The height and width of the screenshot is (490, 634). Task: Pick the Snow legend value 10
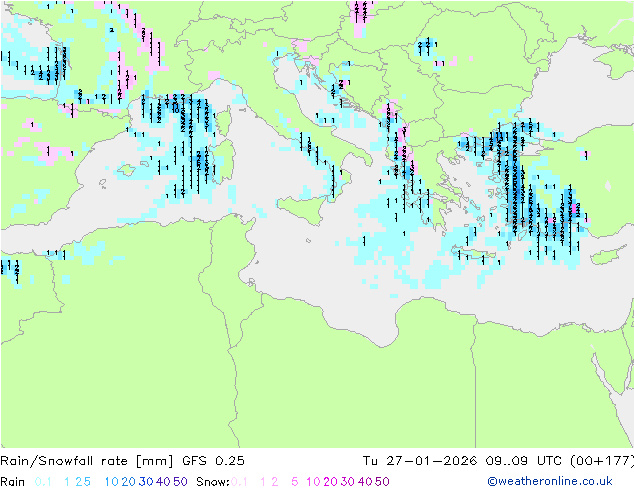coord(313,482)
